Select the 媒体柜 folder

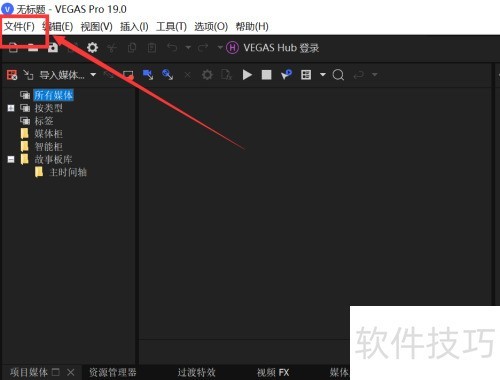[49, 134]
